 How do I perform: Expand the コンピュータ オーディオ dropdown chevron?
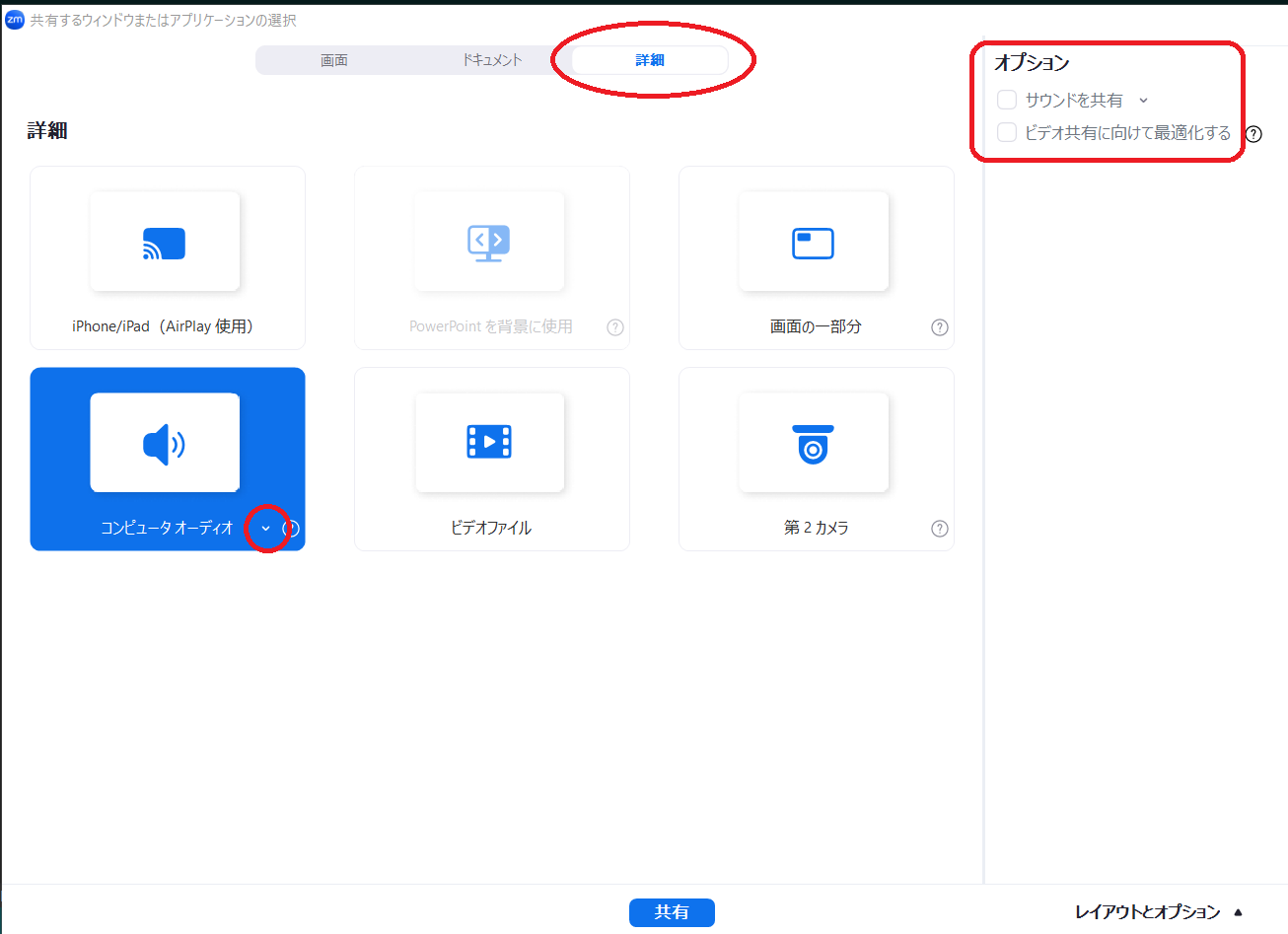[x=265, y=529]
